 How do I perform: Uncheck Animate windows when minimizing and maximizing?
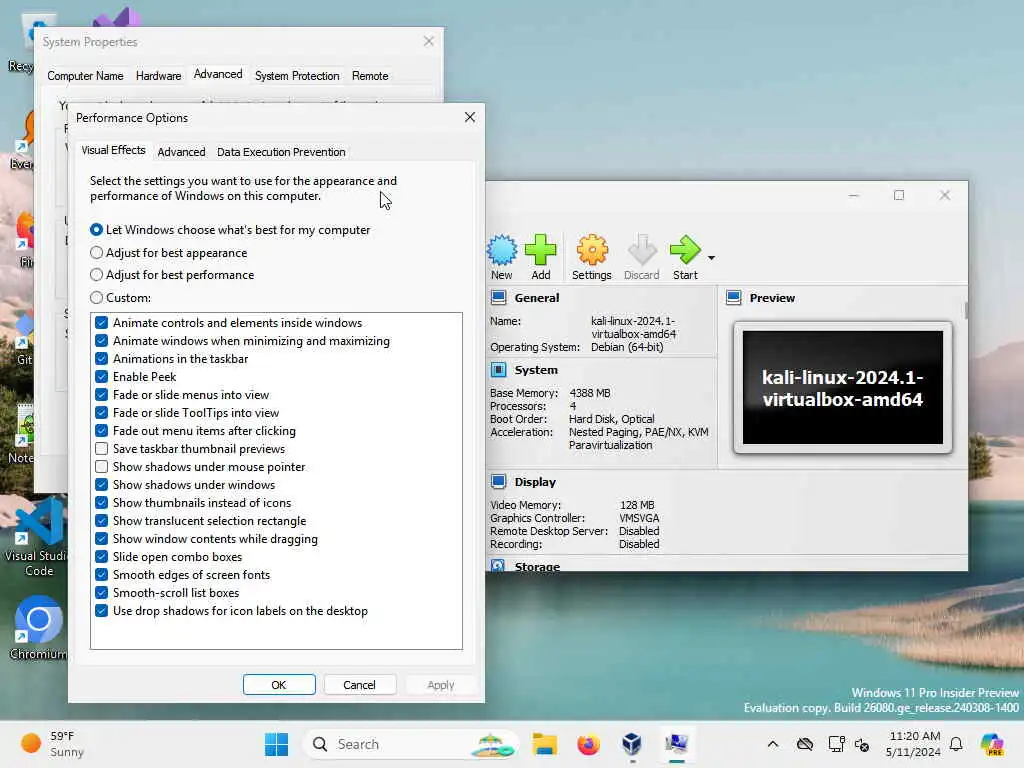(x=101, y=341)
